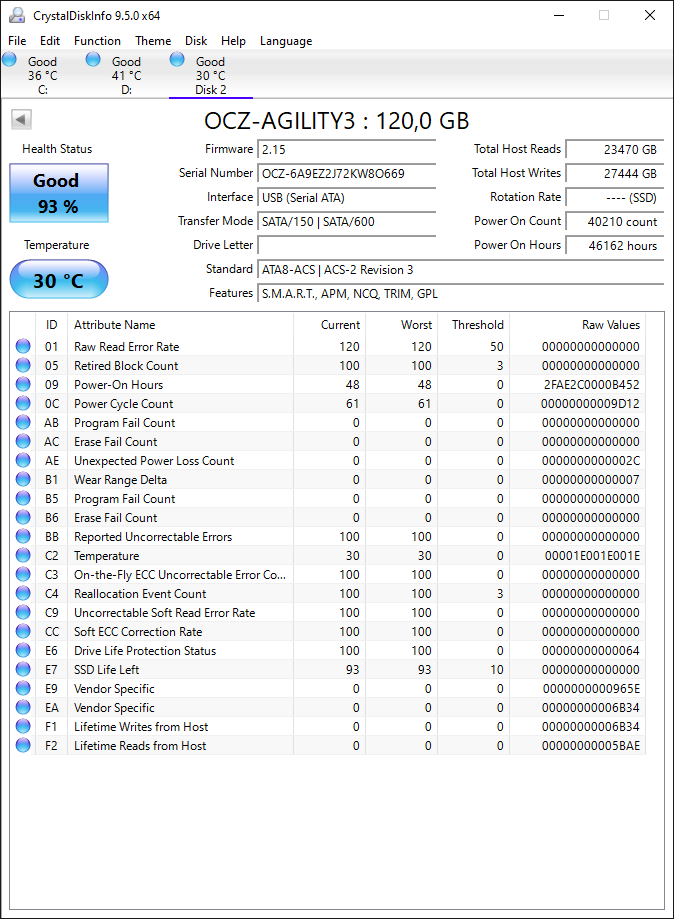Click status orb for ID EA Vendor Specific
Screen dimensions: 674x919
coord(23,707)
